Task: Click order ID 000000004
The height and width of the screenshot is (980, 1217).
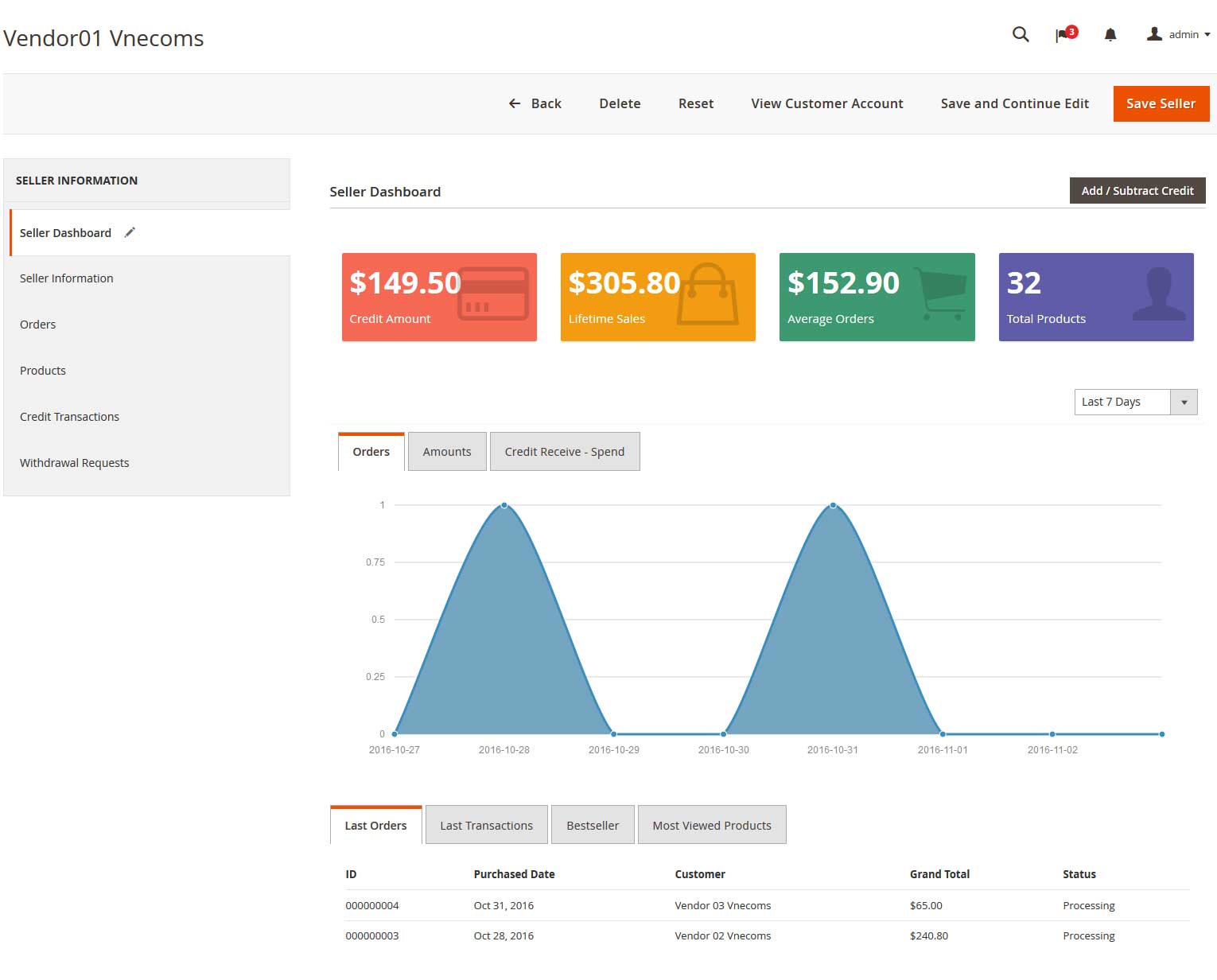Action: point(372,905)
